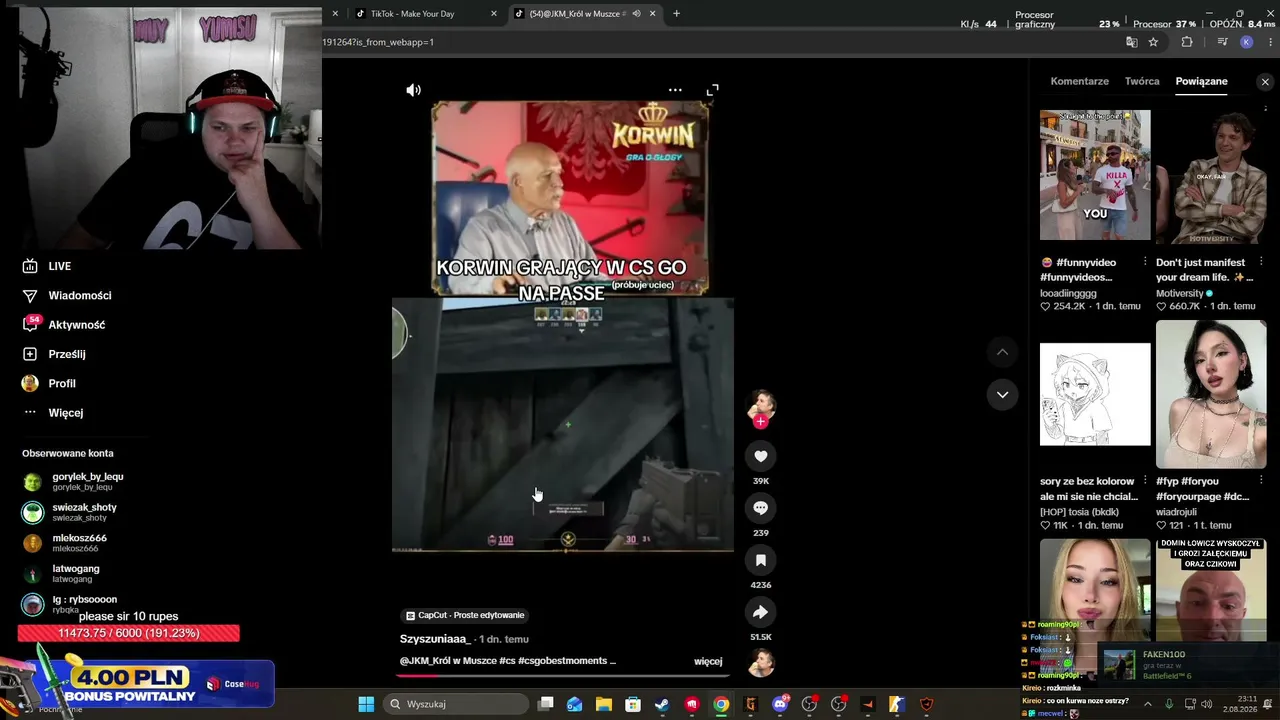1280x720 pixels.
Task: Open the Chrome extensions puzzle icon
Action: pos(1187,42)
